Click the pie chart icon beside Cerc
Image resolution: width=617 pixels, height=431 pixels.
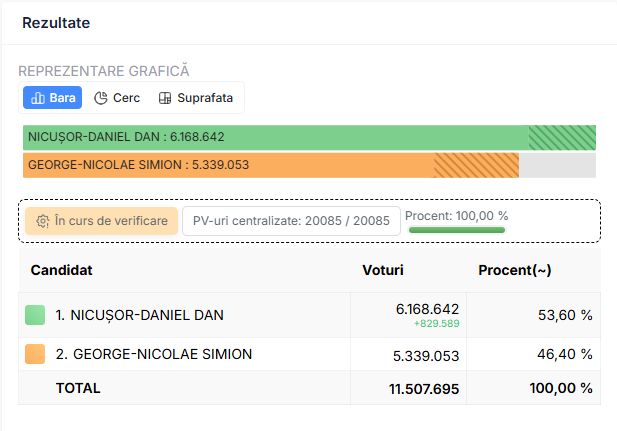click(x=101, y=98)
